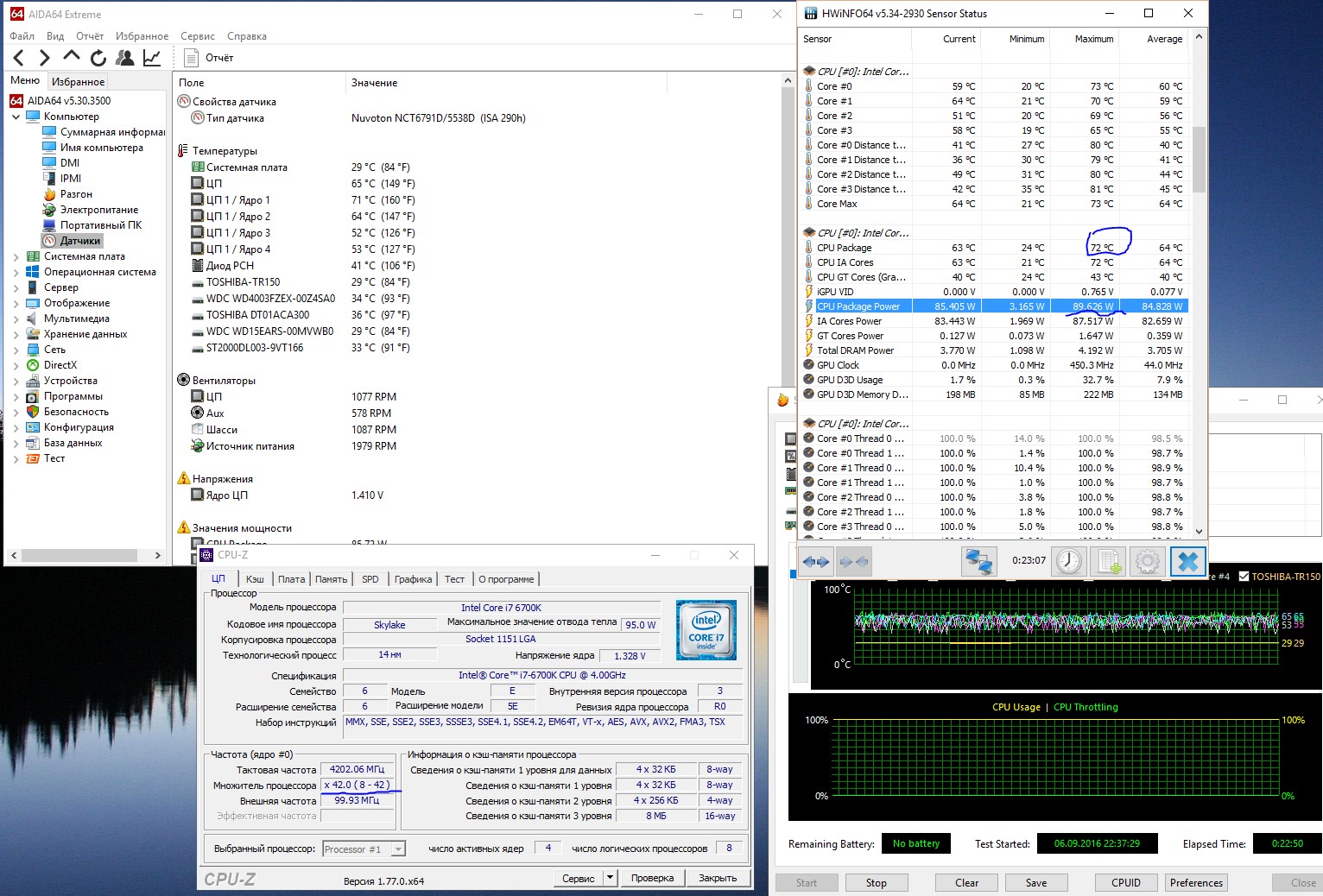The width and height of the screenshot is (1323, 896).
Task: Click the HWiNFO expand columns arrows icon
Action: [x=815, y=561]
